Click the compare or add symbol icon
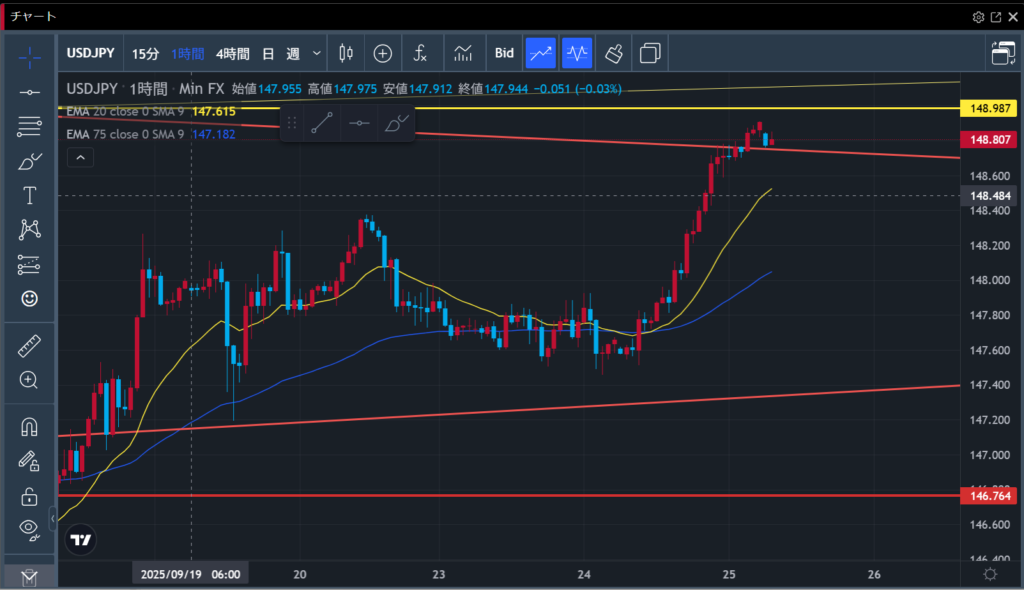The height and width of the screenshot is (590, 1024). point(383,53)
